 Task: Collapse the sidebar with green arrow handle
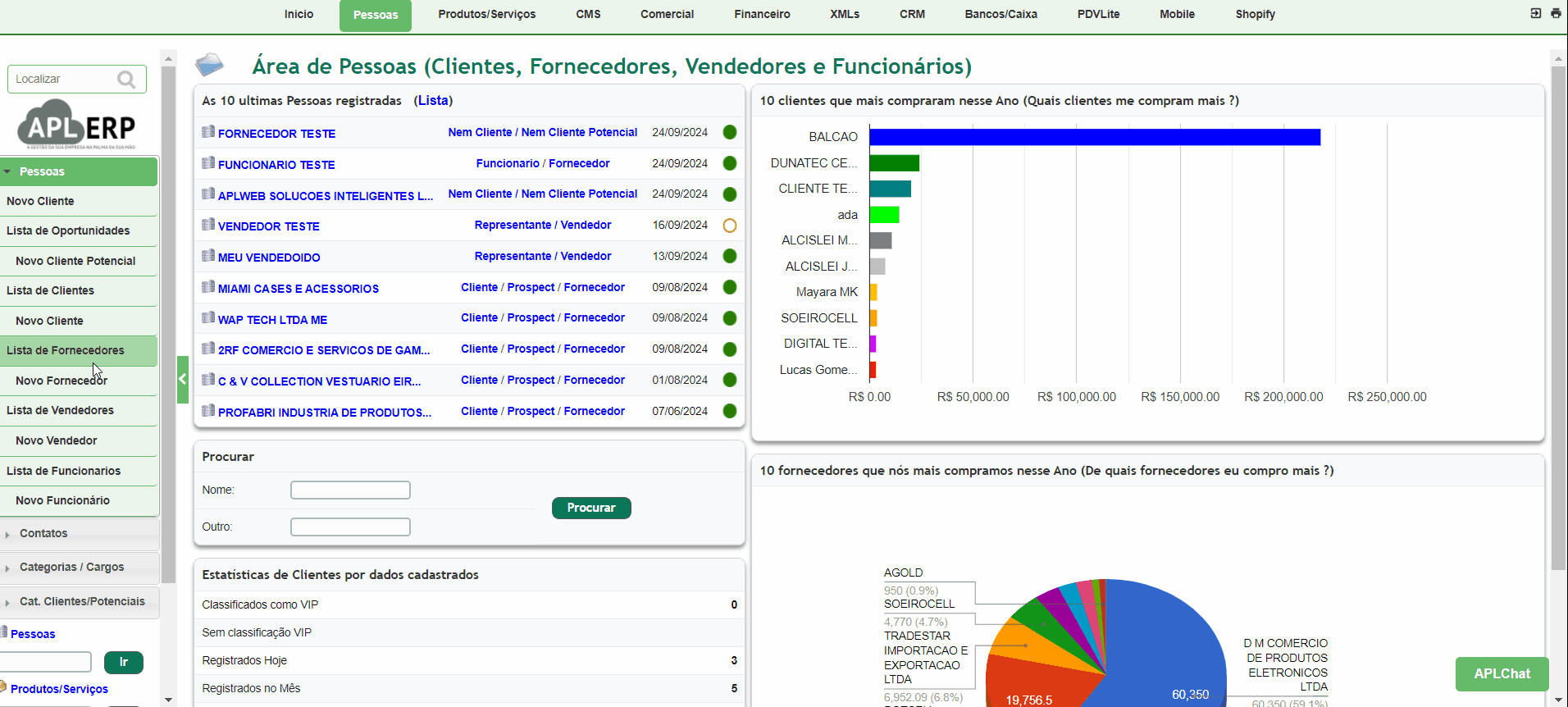click(183, 379)
